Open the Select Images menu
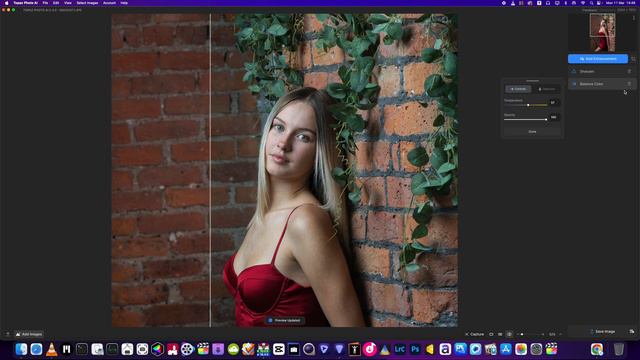 click(87, 3)
